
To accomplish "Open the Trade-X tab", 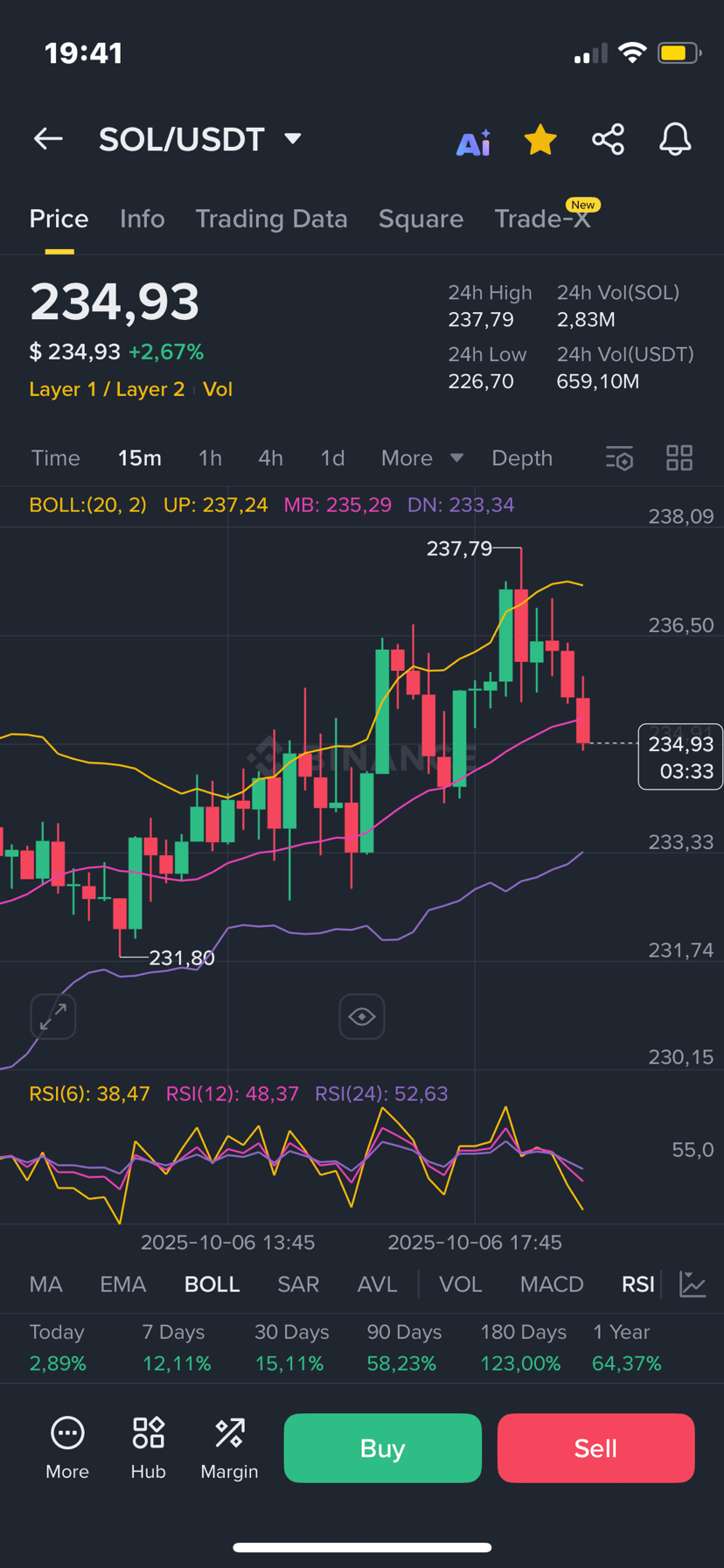I will pos(543,219).
